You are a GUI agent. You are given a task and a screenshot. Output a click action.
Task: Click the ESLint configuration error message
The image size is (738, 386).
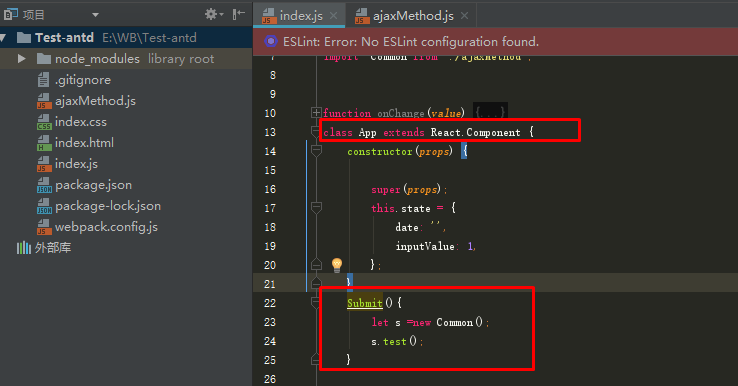click(411, 42)
